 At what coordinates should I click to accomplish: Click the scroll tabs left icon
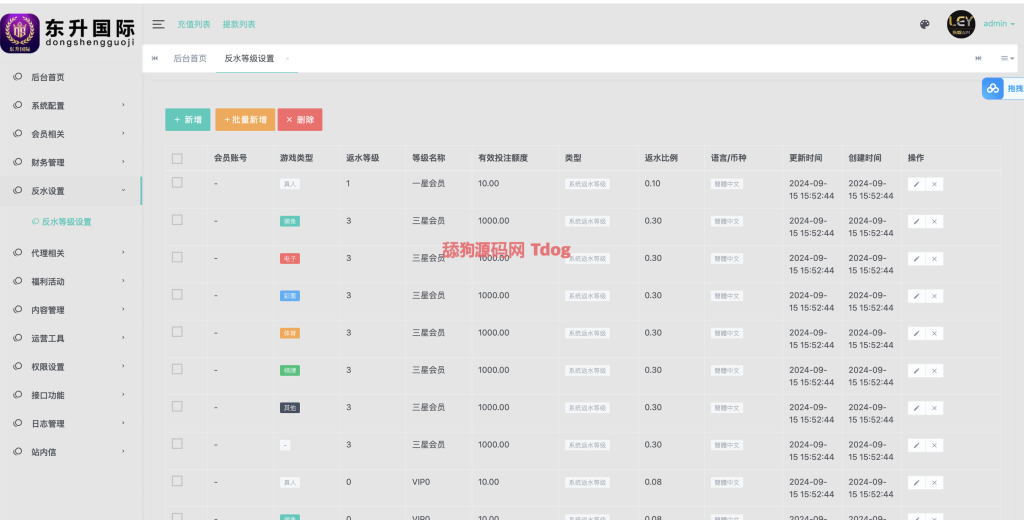coord(155,58)
